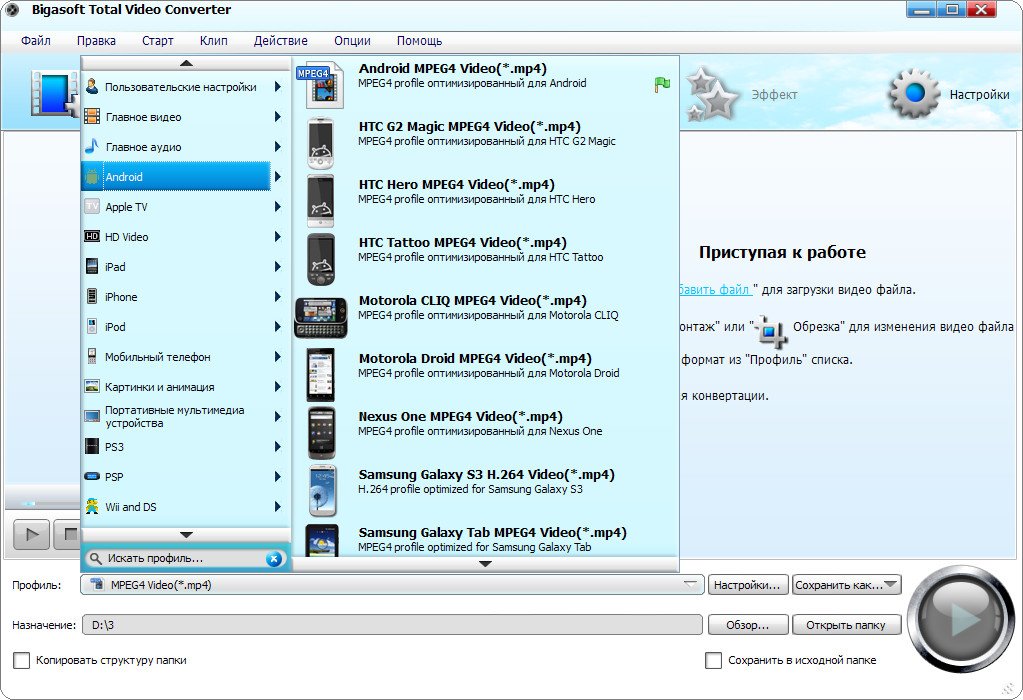Click the Nexus One phone icon
1023x700 pixels.
tap(320, 432)
